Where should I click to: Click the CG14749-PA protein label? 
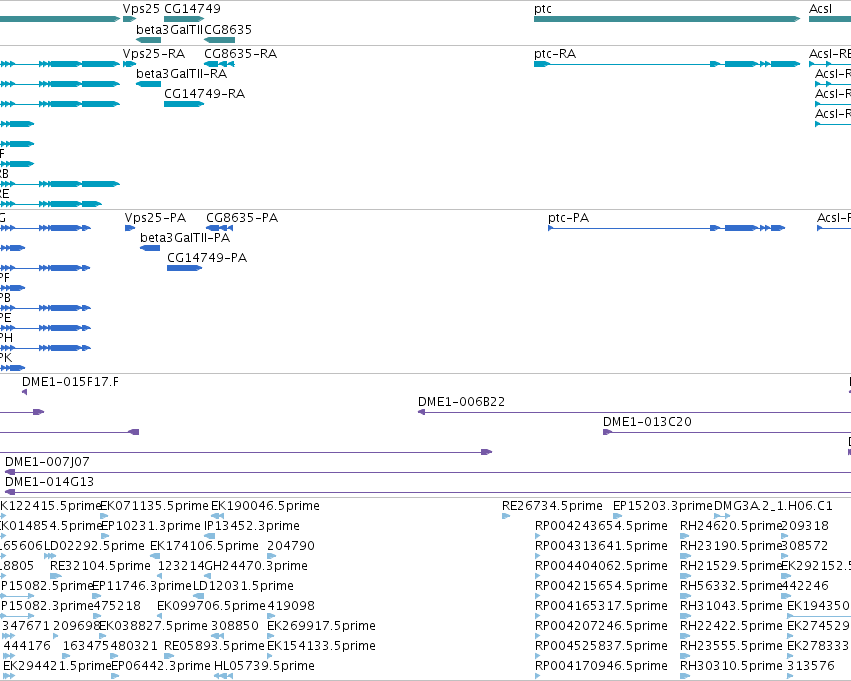[207, 258]
